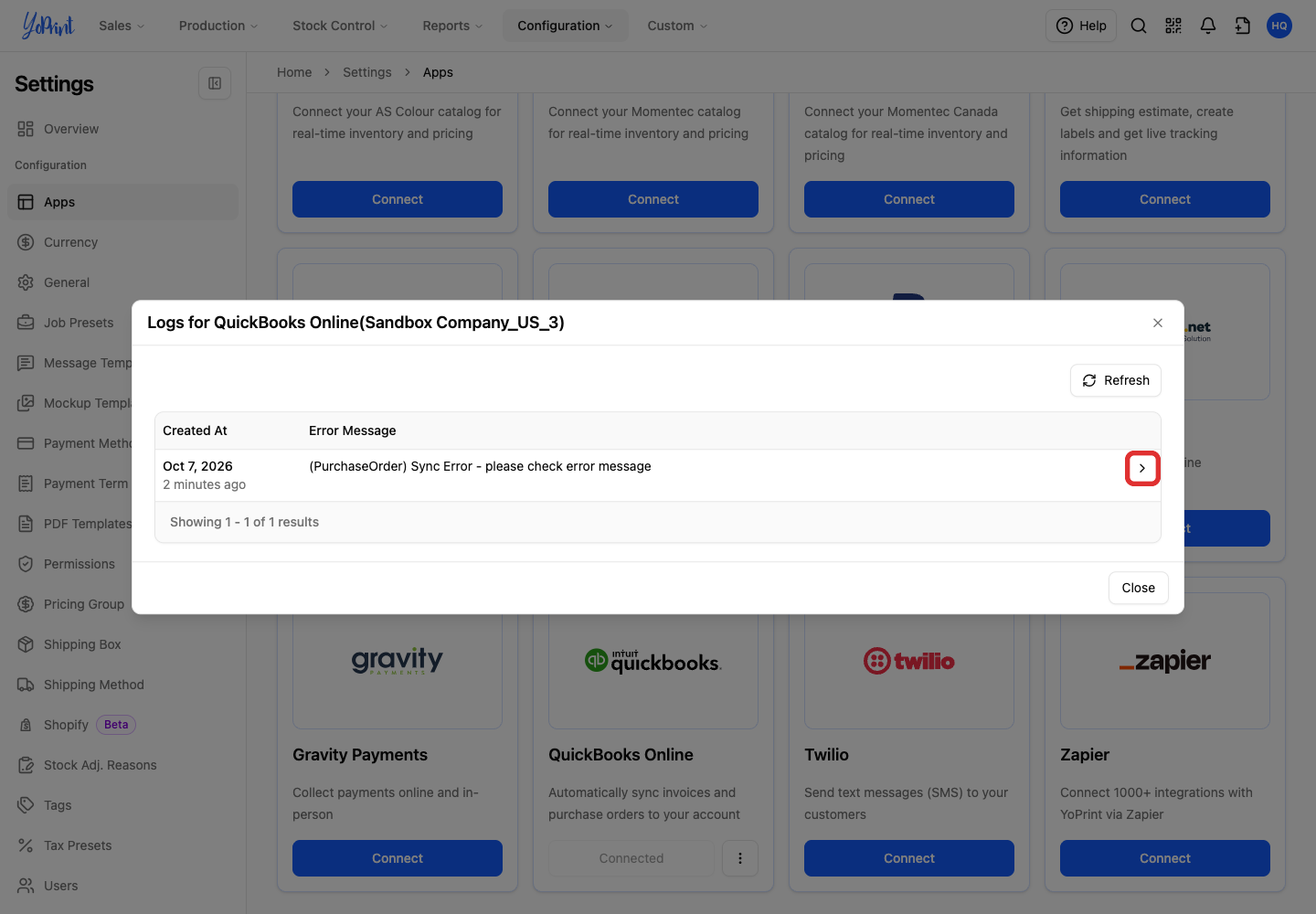Screen dimensions: 1316x914
Task: Open the Custom dropdown menu
Action: (x=677, y=26)
